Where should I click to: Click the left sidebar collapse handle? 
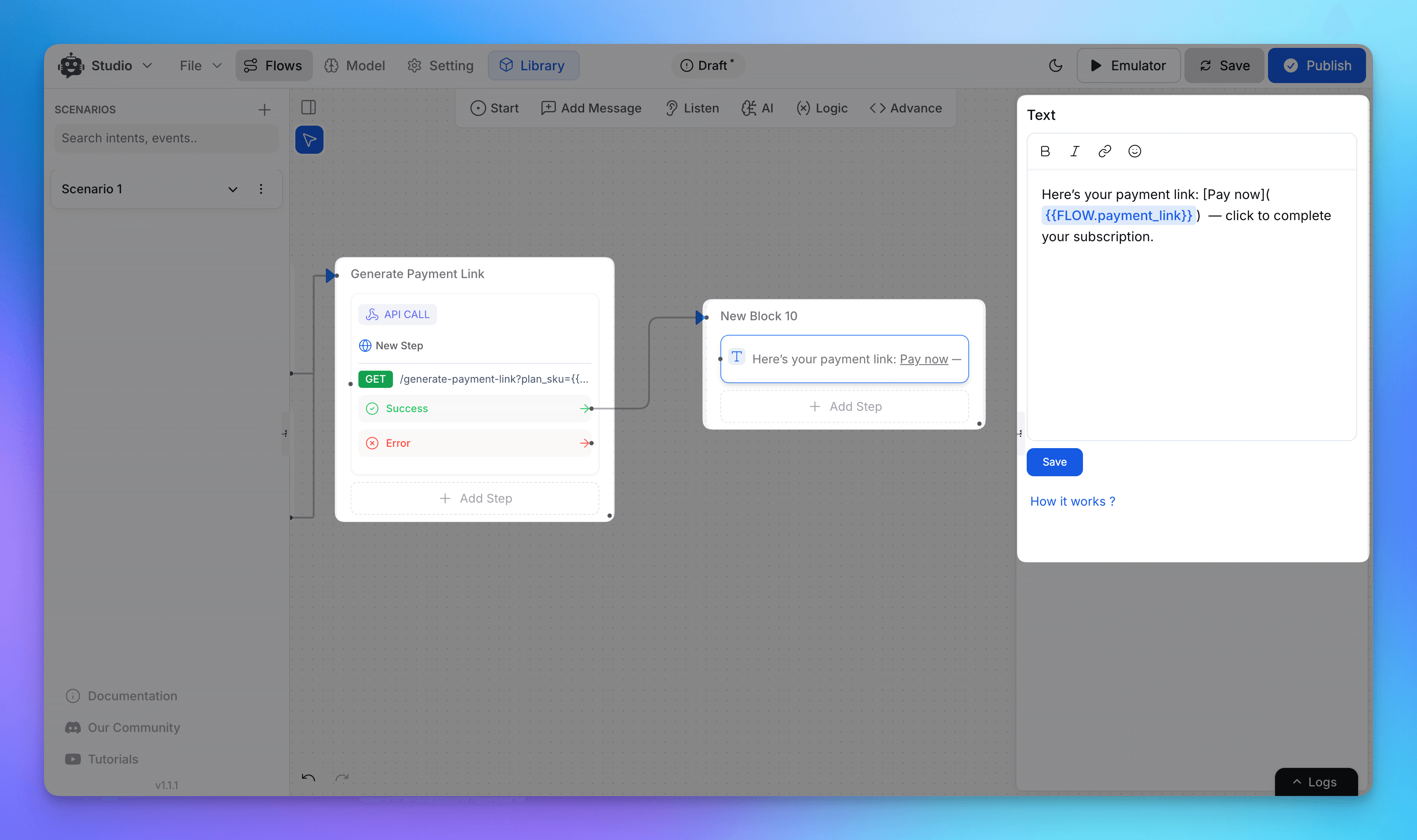pos(285,434)
